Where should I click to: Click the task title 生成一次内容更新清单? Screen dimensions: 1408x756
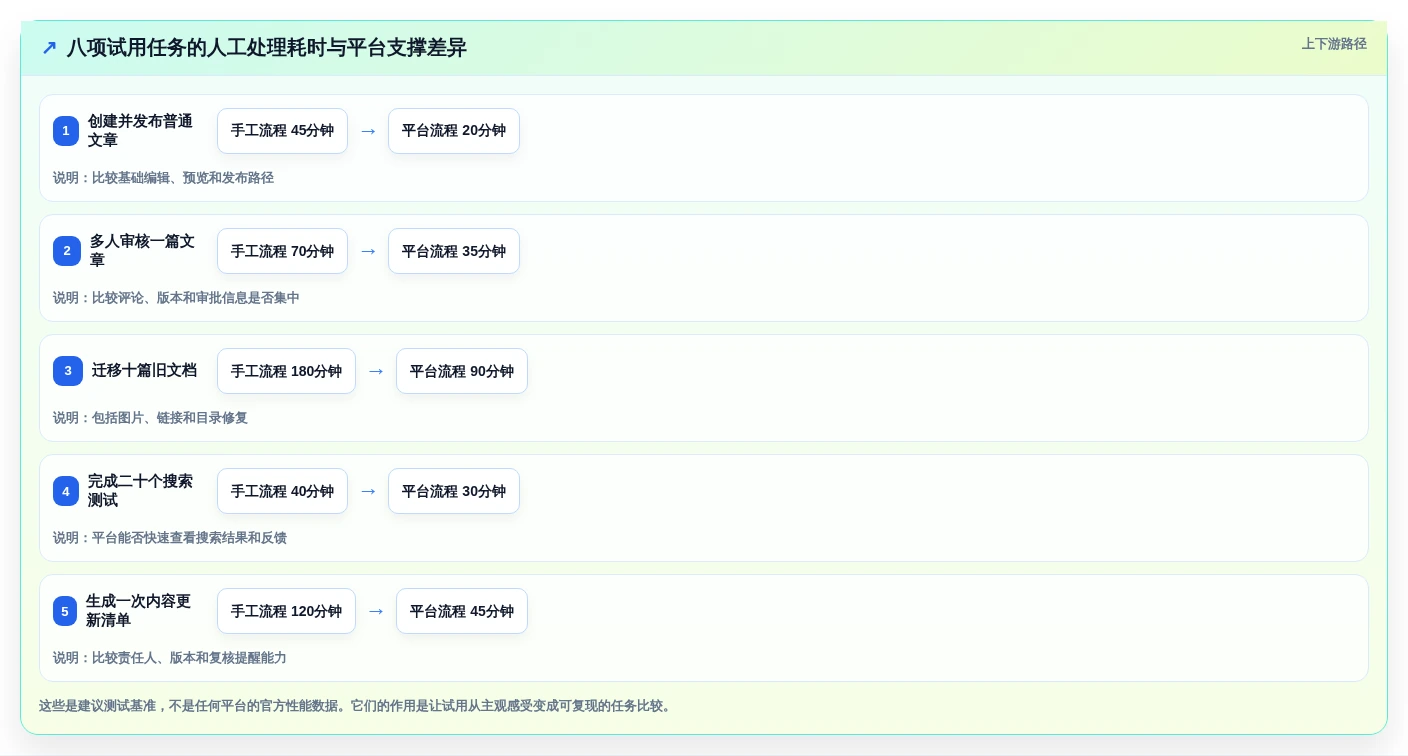138,611
